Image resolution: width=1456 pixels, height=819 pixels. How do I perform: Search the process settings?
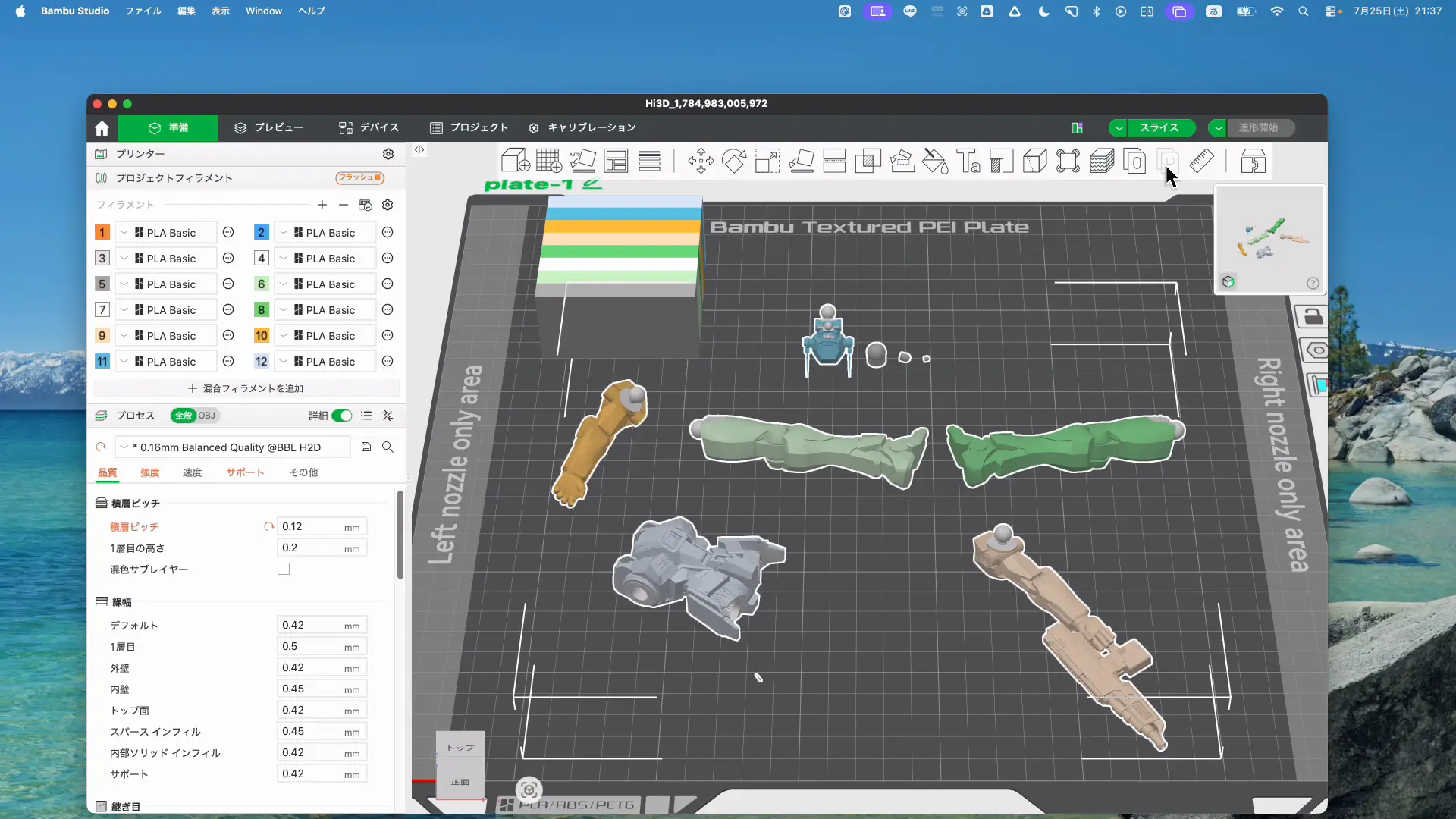[x=388, y=447]
